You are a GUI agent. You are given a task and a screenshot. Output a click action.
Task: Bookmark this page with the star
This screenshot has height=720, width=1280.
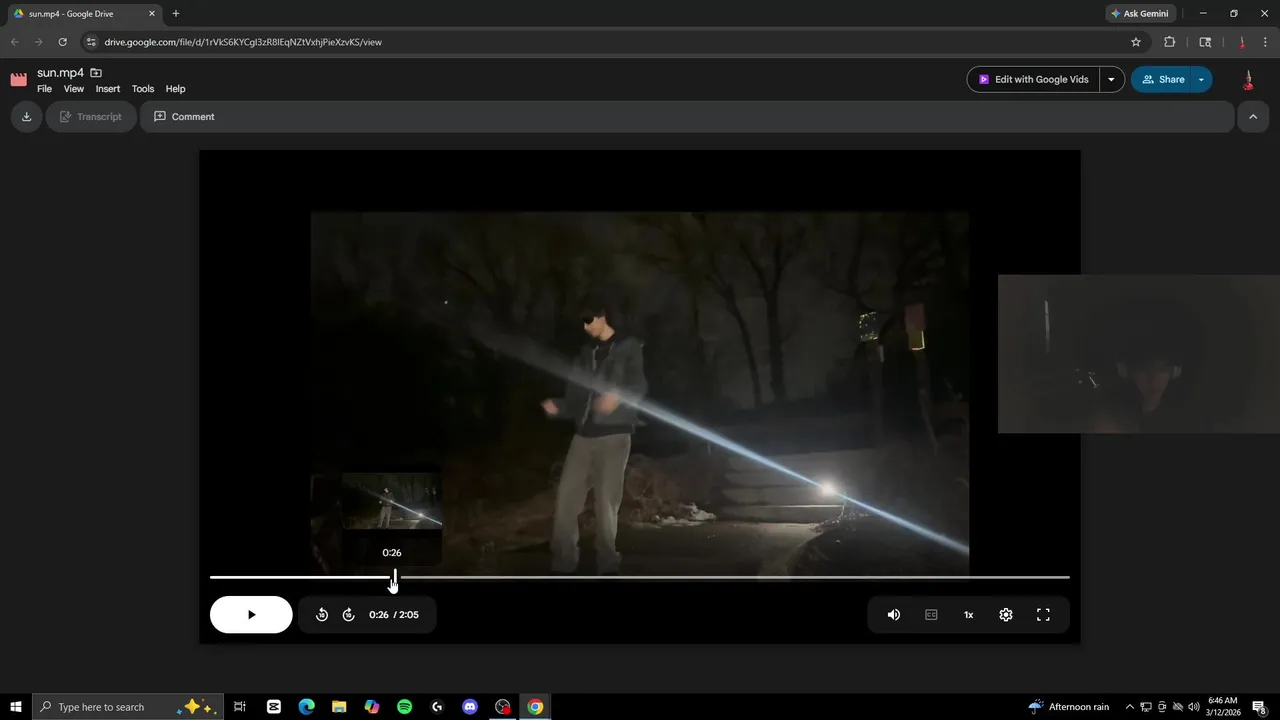pos(1136,42)
